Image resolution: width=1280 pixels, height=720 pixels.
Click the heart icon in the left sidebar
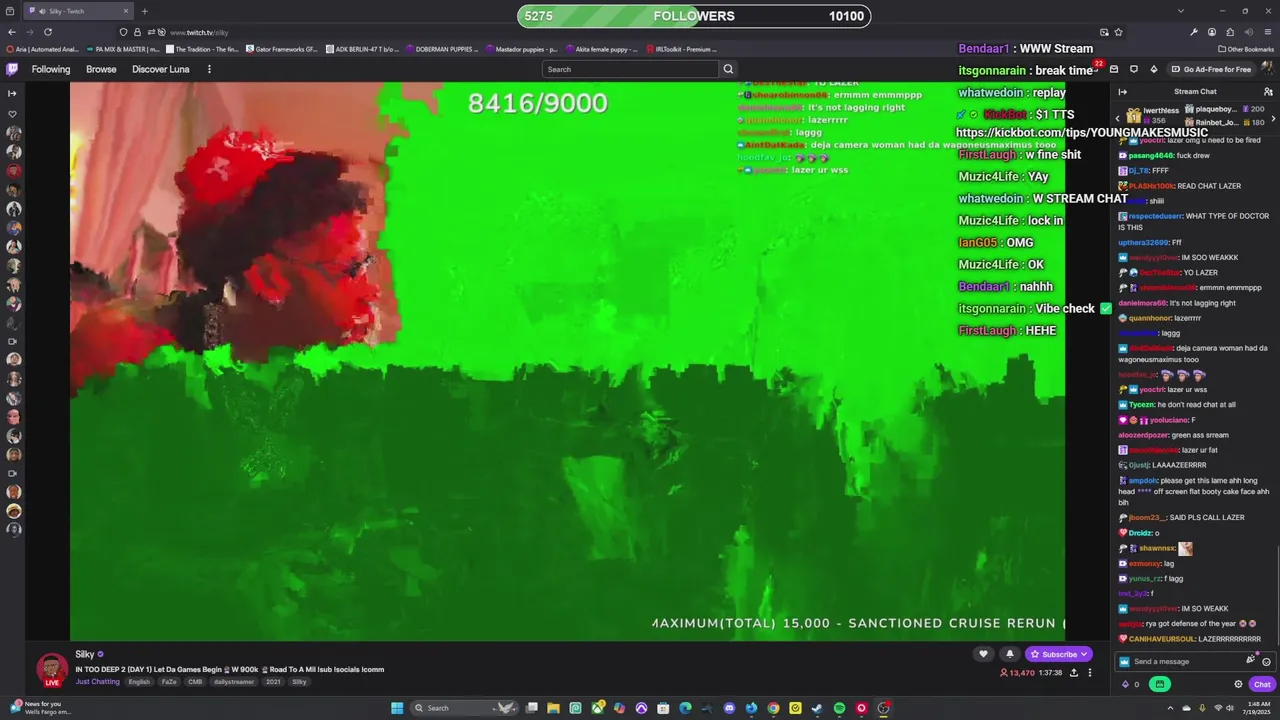[12, 113]
